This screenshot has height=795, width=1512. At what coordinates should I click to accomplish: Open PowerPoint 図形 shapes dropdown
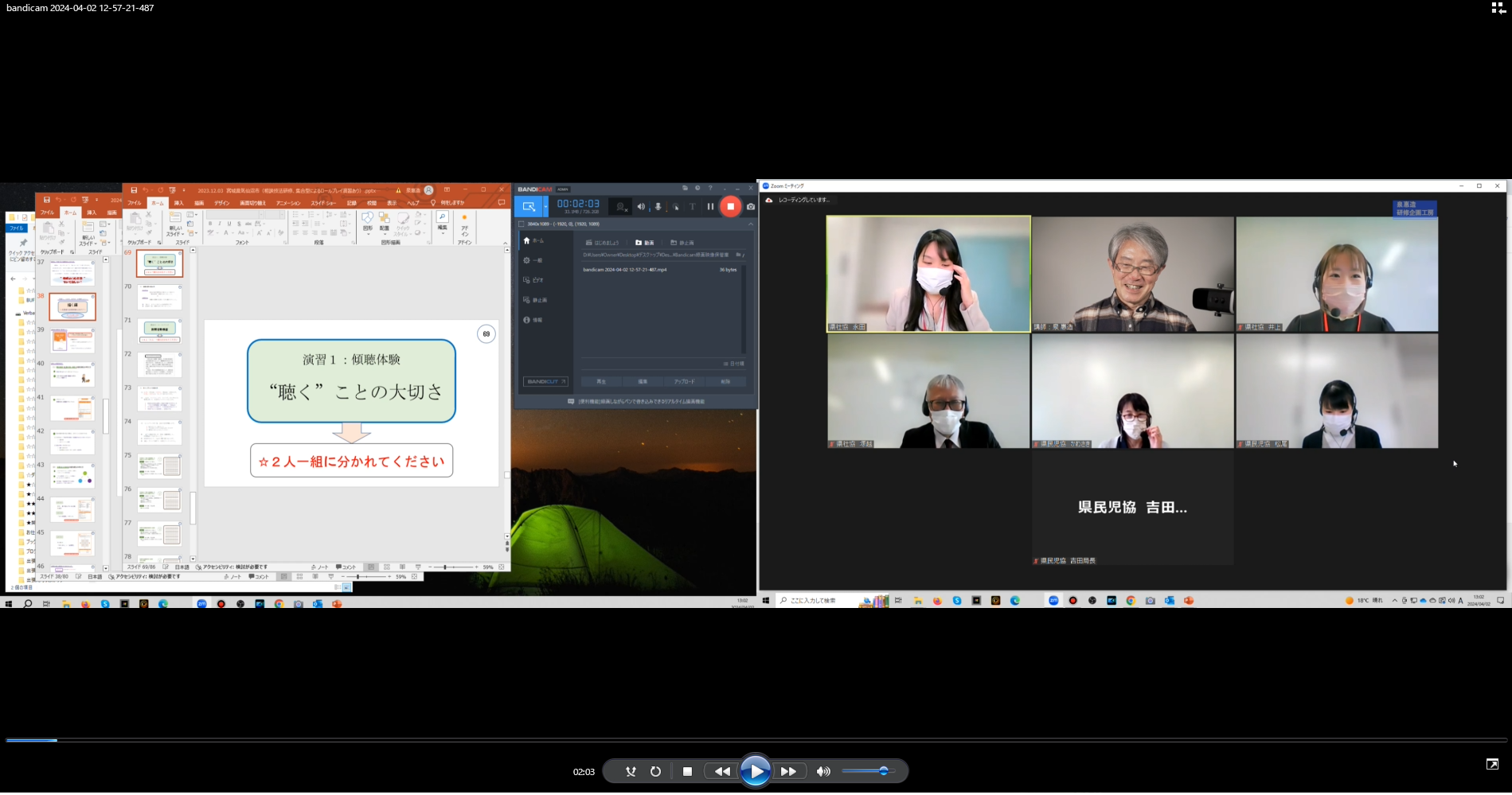click(367, 222)
